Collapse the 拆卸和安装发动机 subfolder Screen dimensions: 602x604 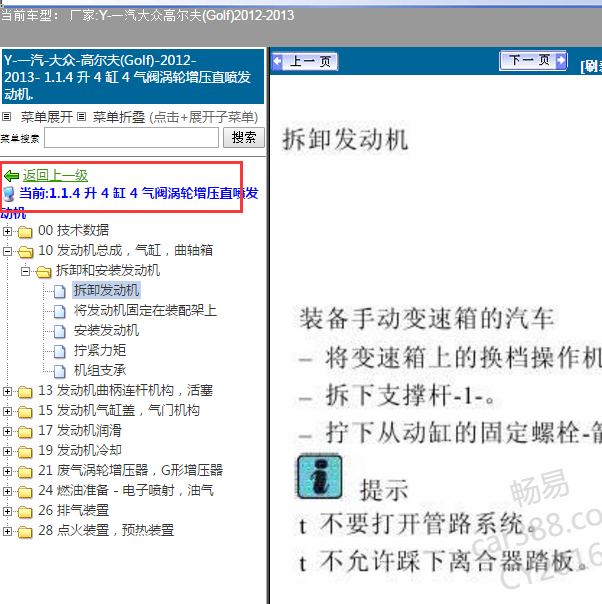[25, 271]
